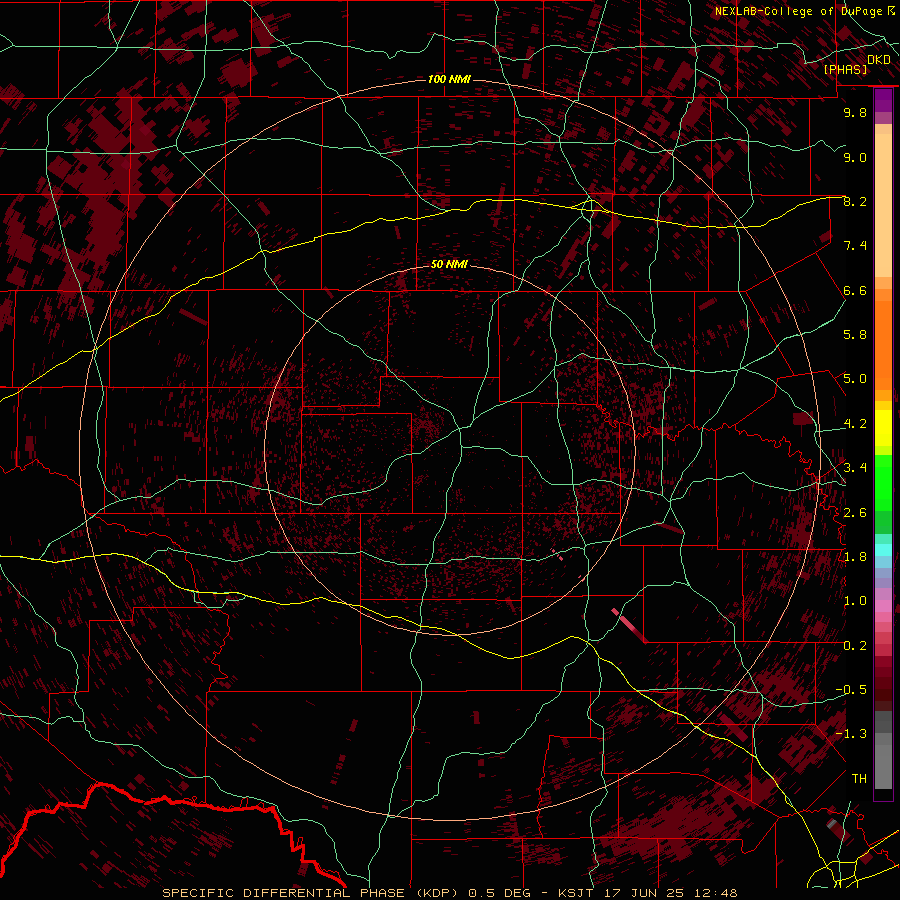Click the yellow segment of the color bar
The height and width of the screenshot is (900, 900).
coord(883,428)
